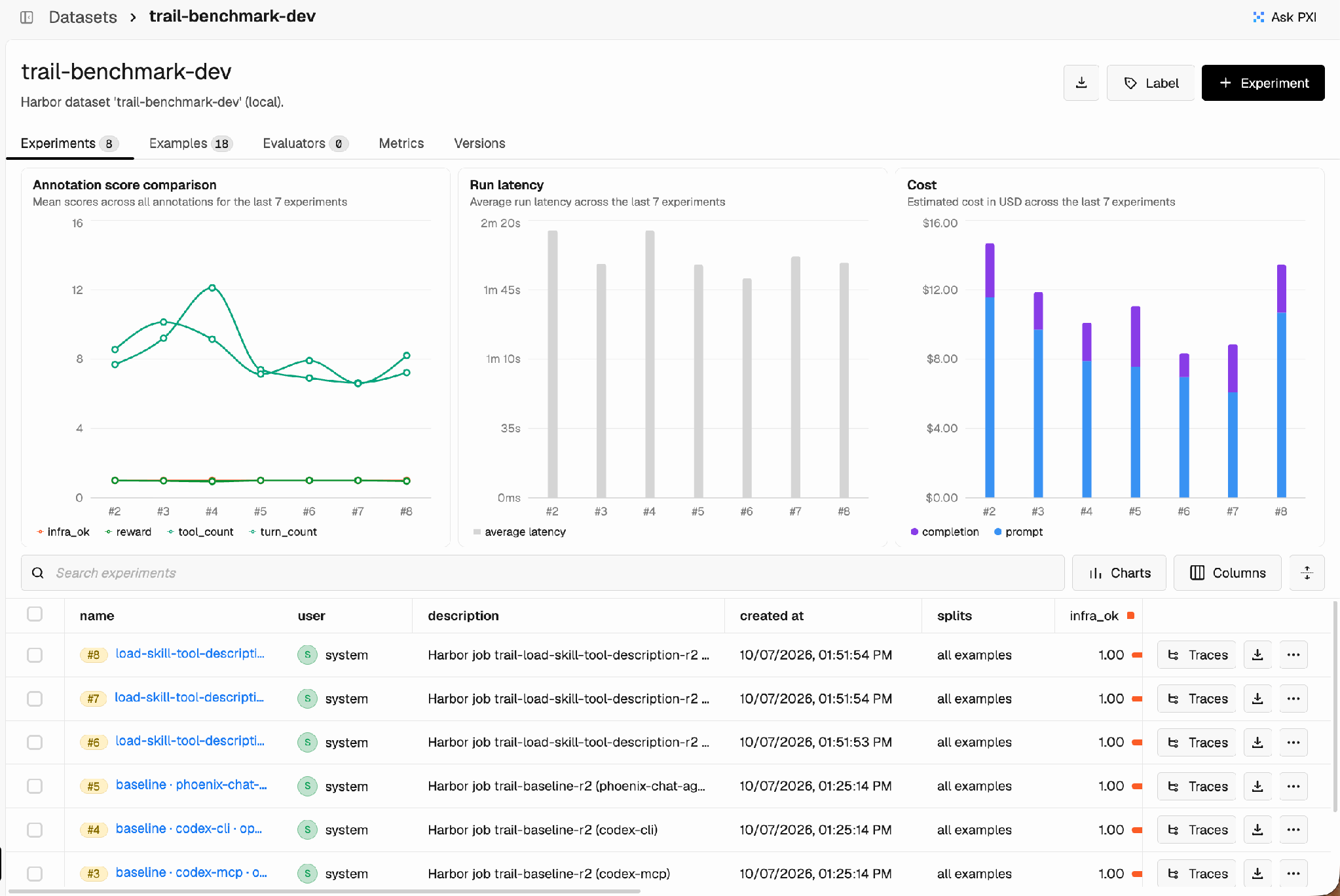Screen dimensions: 1340x896
Task: View Traces for experiment #8
Action: [x=1196, y=655]
